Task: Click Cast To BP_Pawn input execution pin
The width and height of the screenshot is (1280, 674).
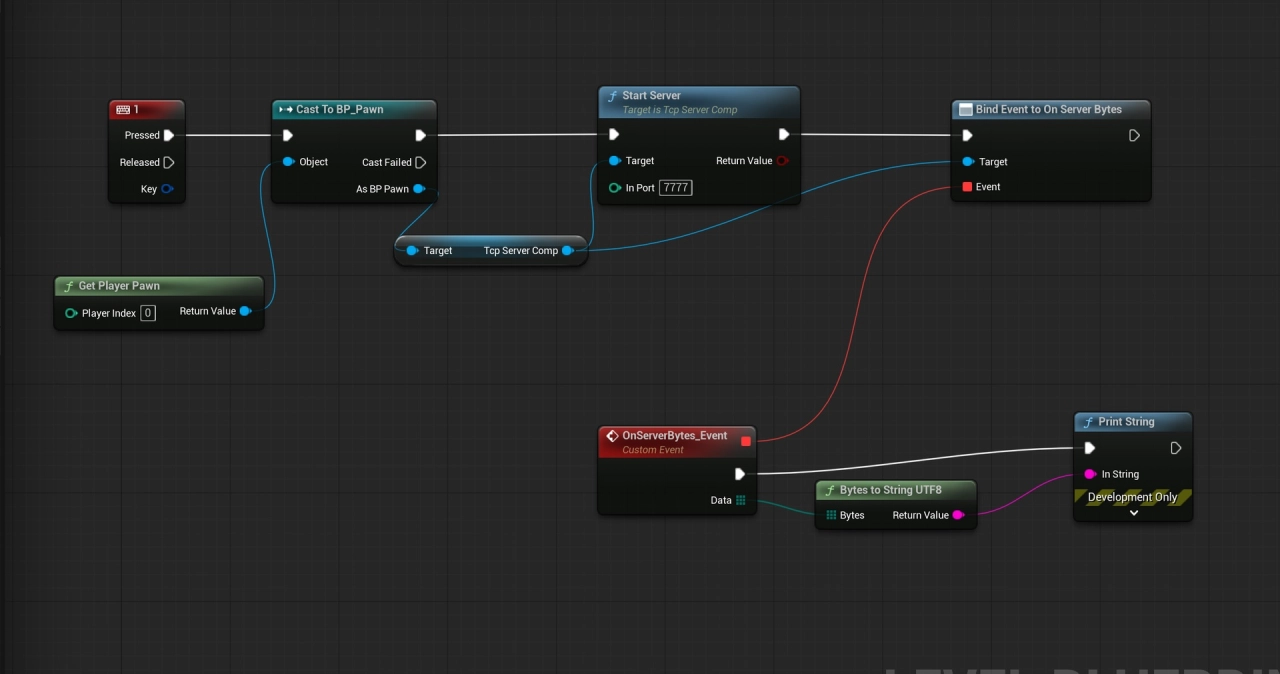Action: 288,135
